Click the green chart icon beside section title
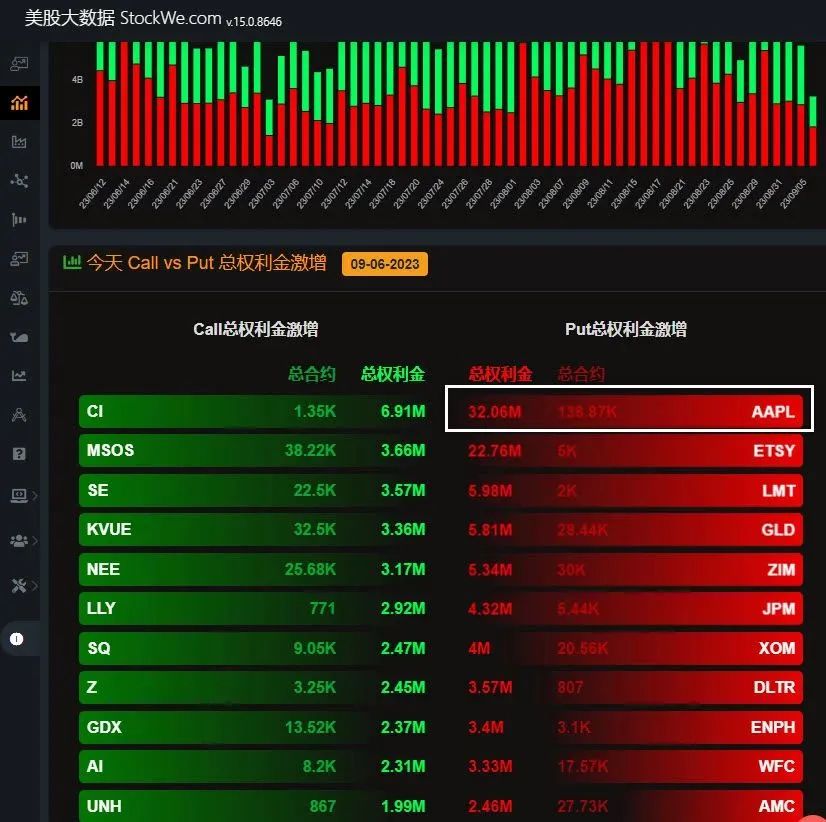The image size is (826, 822). tap(72, 262)
